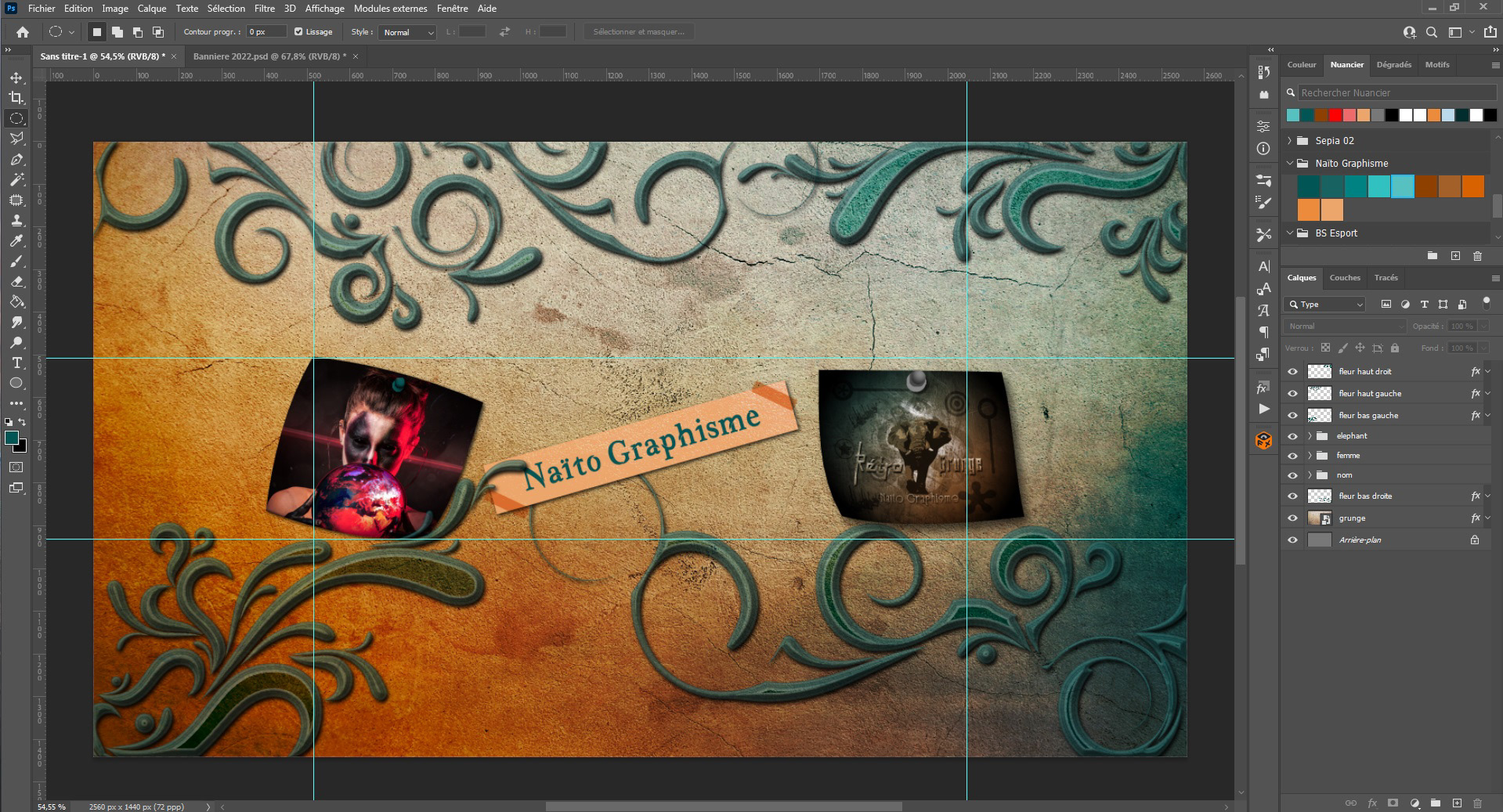Select the Horizontal Type tool

[x=16, y=363]
